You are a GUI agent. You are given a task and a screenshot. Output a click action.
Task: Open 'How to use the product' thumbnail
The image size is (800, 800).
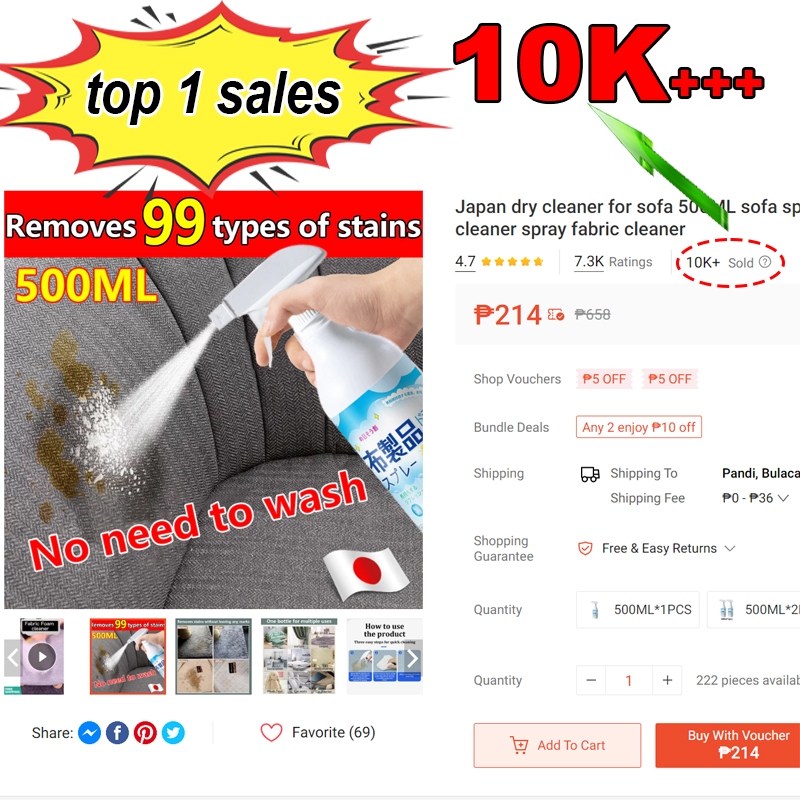click(384, 657)
